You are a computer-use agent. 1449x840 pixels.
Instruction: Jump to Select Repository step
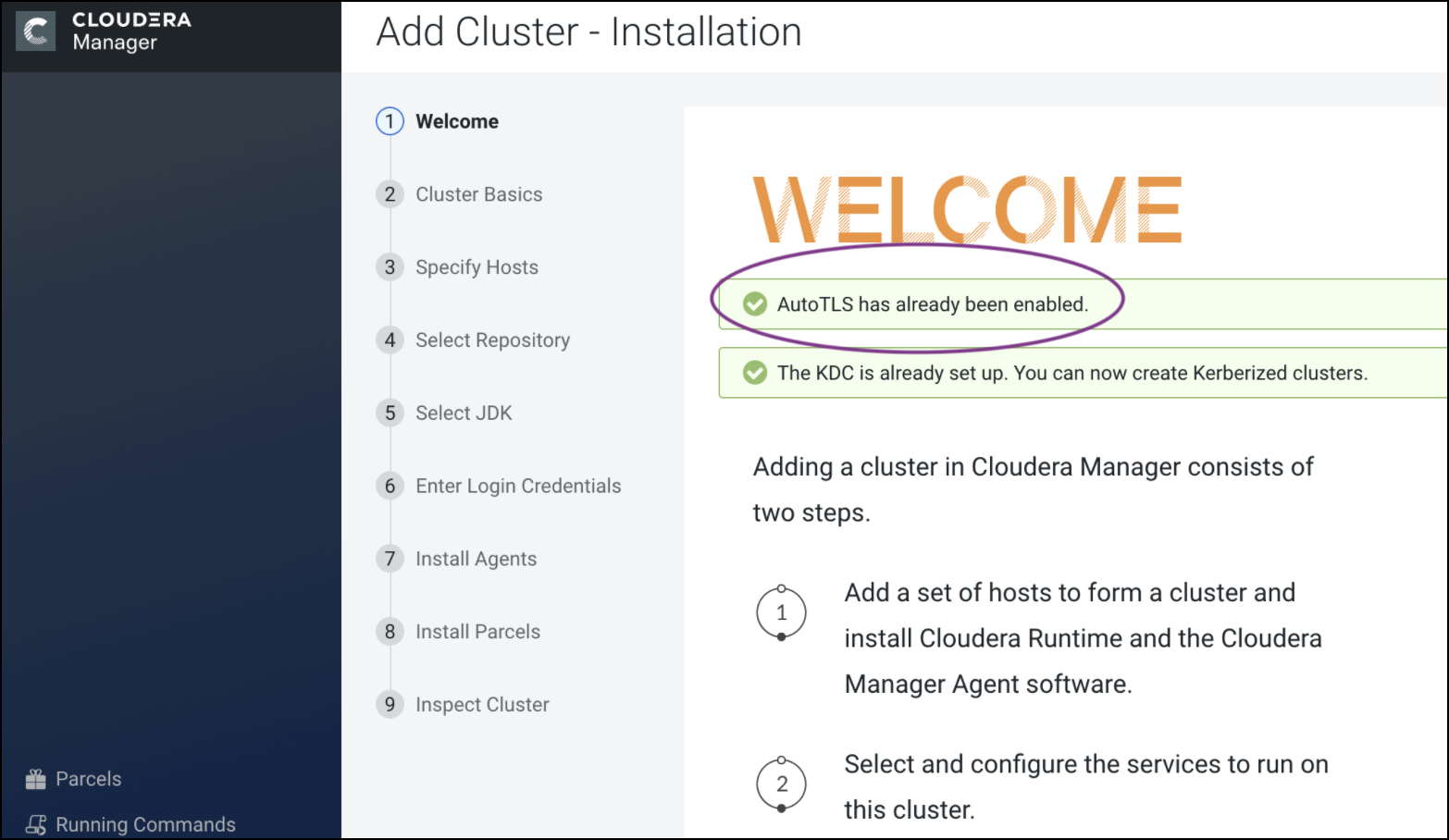click(492, 340)
